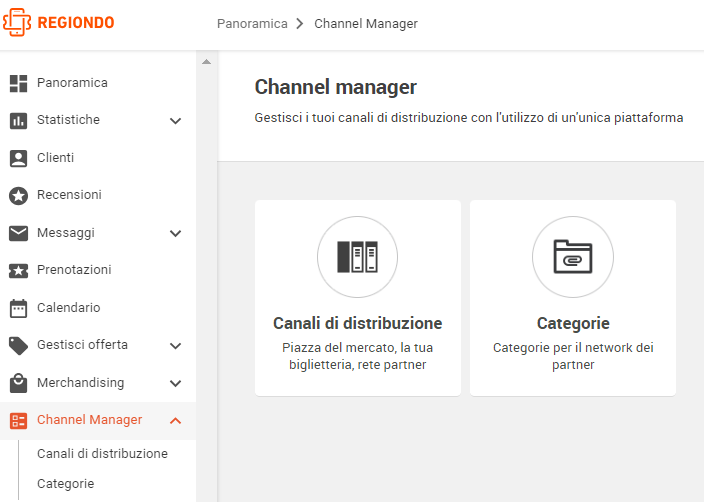Click the Recensioni star icon
Screen dimensions: 704x502
click(x=18, y=196)
